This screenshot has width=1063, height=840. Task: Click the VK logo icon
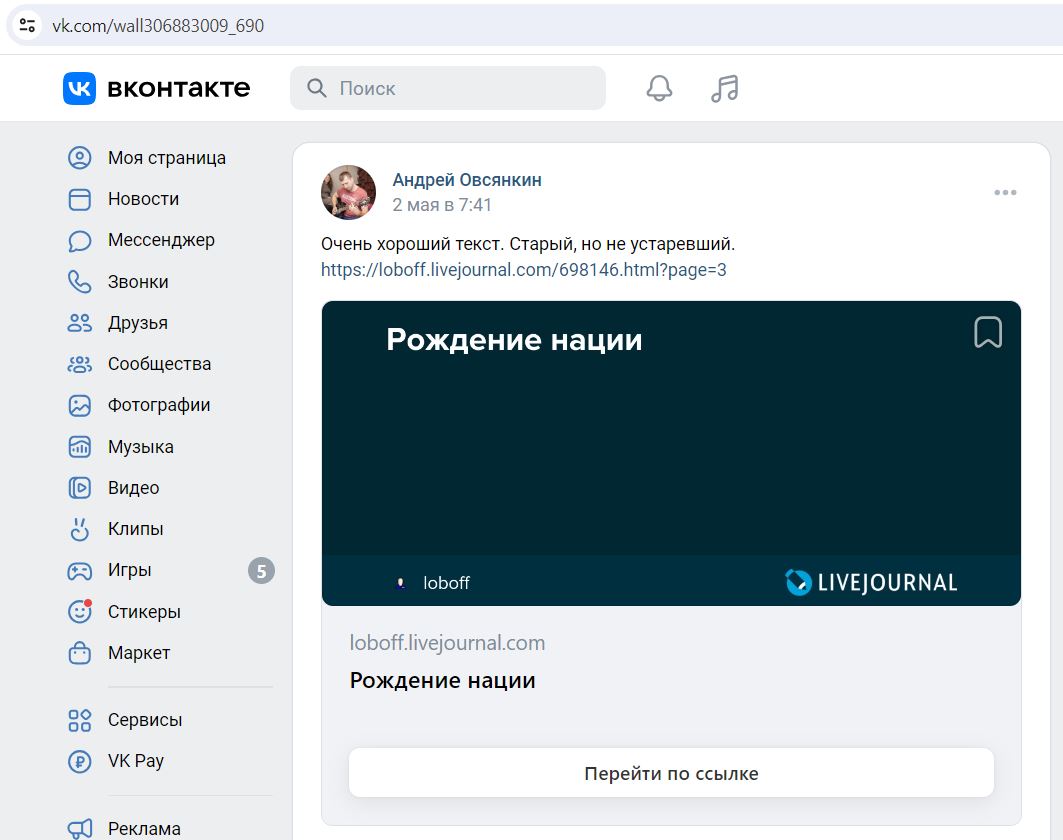click(x=79, y=88)
